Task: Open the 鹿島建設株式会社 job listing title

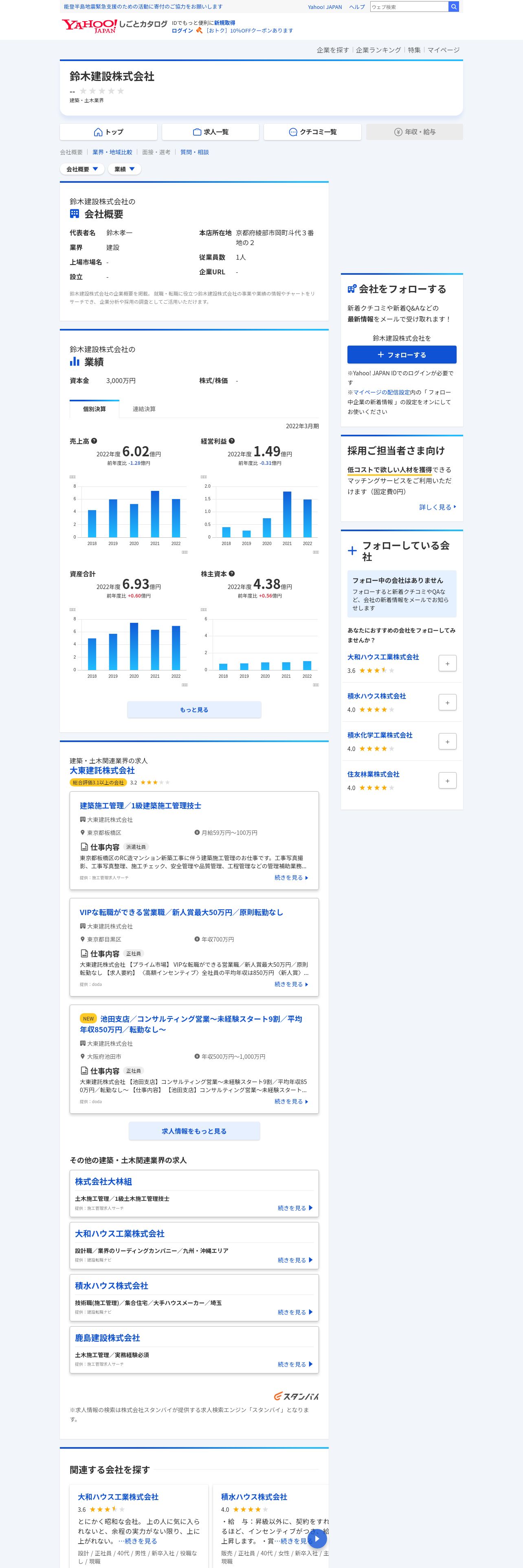Action: click(x=108, y=1338)
